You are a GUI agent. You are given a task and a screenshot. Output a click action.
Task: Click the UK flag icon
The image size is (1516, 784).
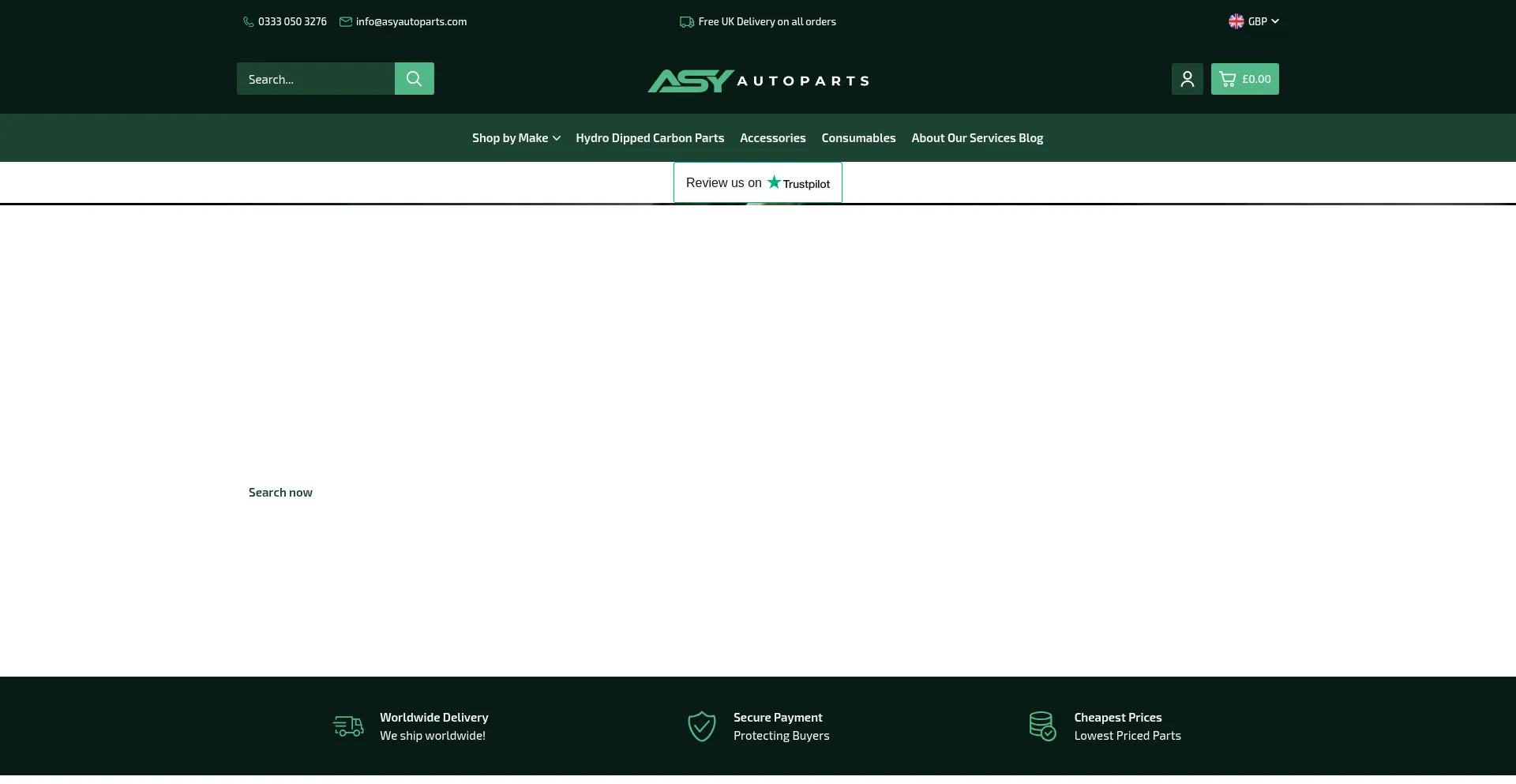(x=1236, y=21)
